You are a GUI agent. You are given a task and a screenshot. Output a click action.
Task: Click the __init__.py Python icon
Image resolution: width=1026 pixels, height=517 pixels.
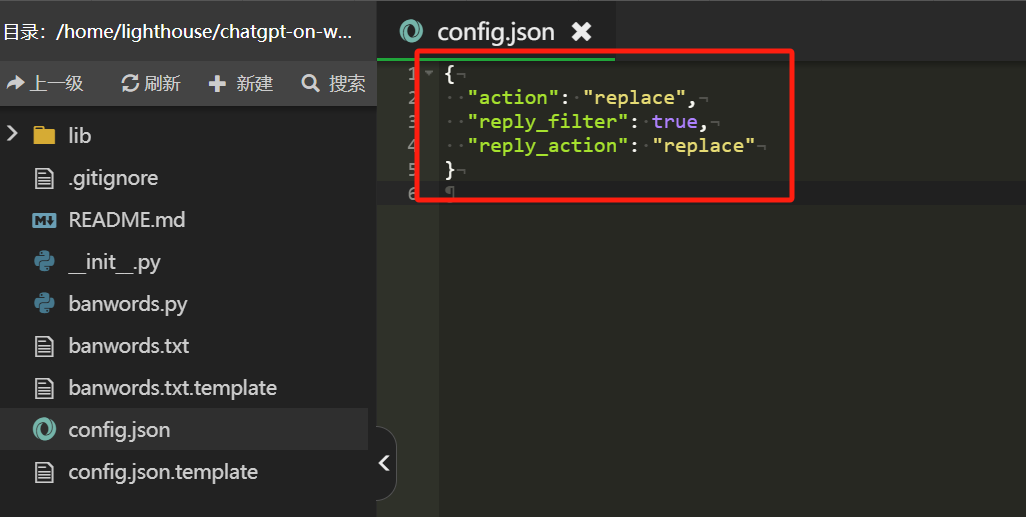(x=44, y=262)
